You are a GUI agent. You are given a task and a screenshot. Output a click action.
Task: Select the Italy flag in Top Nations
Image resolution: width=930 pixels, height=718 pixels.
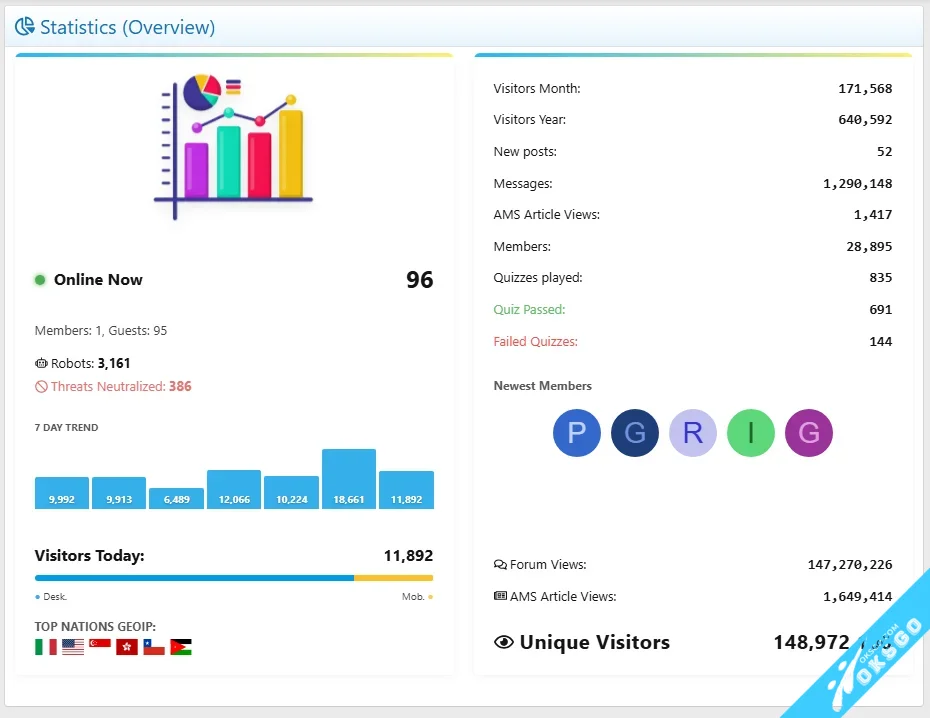click(46, 647)
